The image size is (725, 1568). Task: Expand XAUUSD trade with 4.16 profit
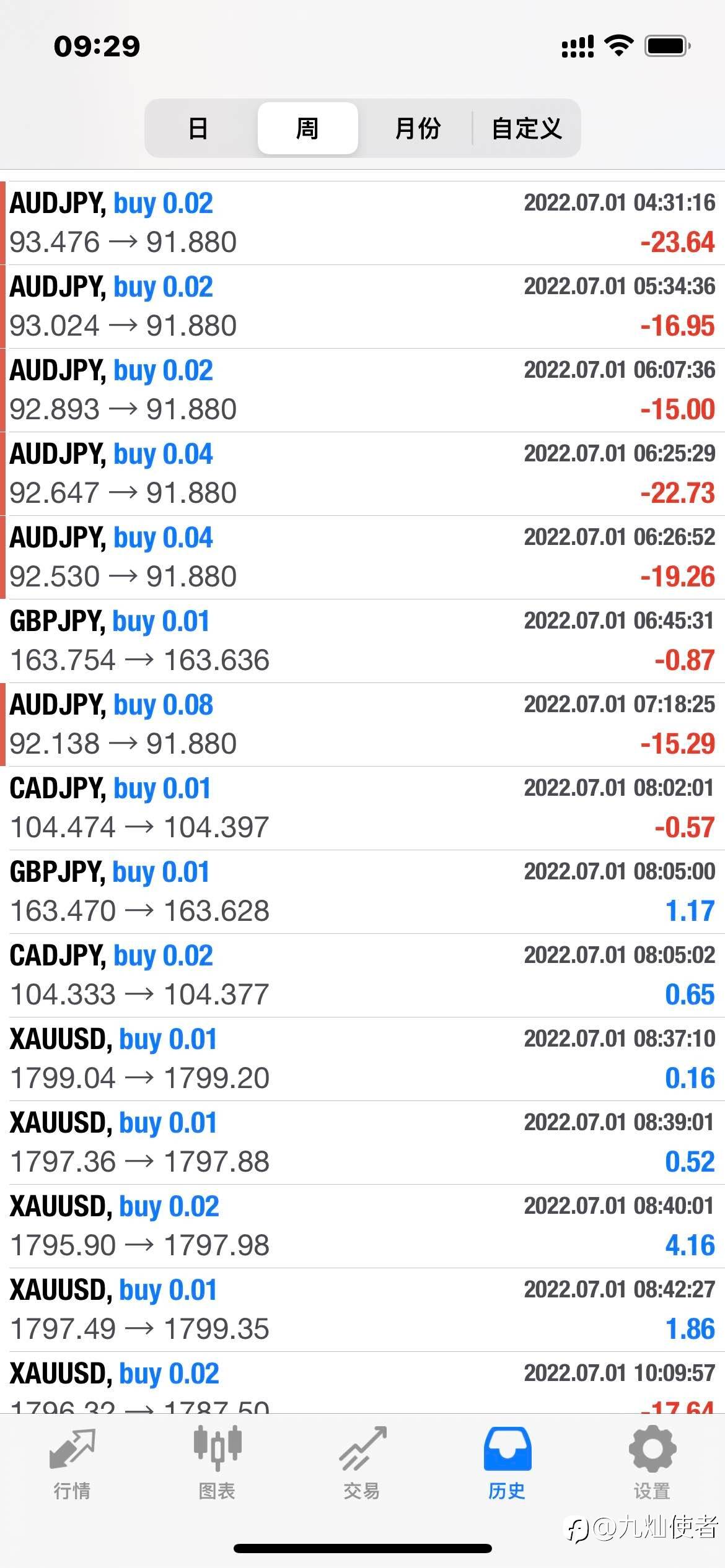[x=362, y=1226]
